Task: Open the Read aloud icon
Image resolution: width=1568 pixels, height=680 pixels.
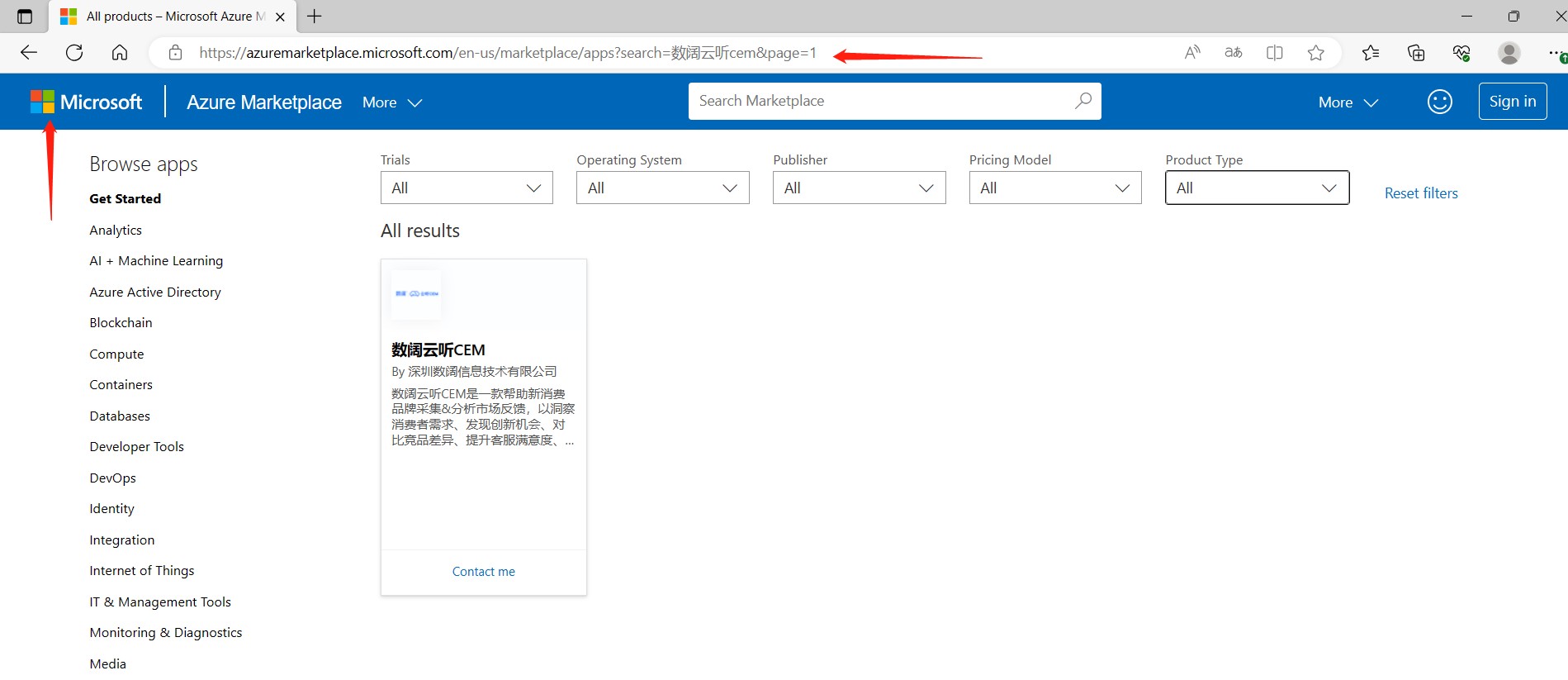Action: [x=1191, y=53]
